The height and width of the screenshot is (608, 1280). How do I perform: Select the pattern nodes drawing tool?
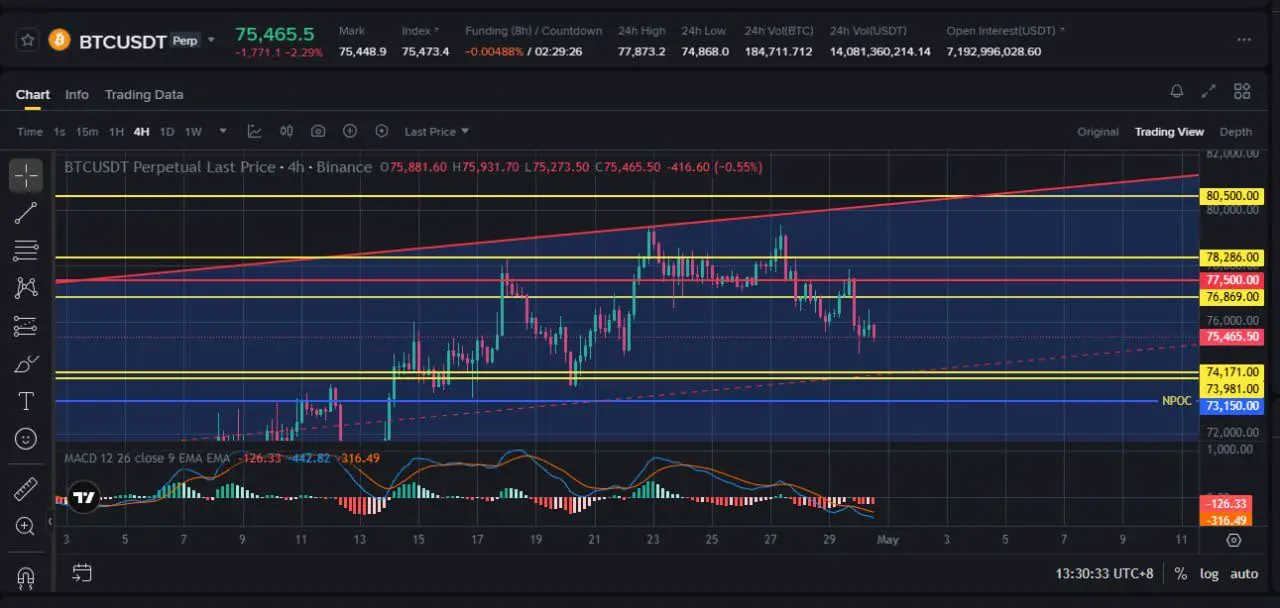pos(26,288)
